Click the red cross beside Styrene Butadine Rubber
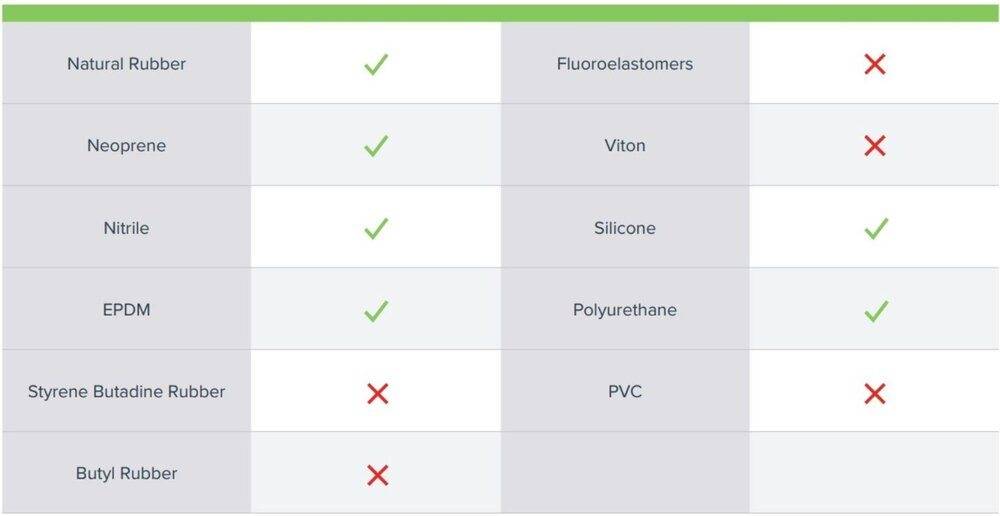The height and width of the screenshot is (516, 1000). 377,393
